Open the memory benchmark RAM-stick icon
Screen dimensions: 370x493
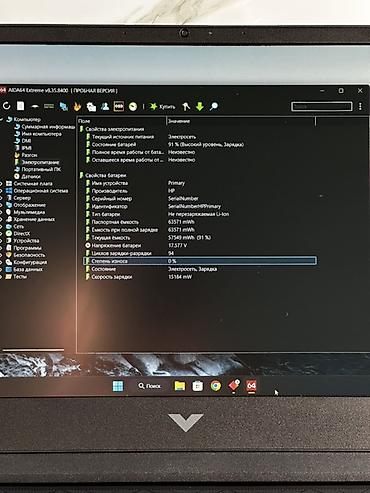pos(49,106)
